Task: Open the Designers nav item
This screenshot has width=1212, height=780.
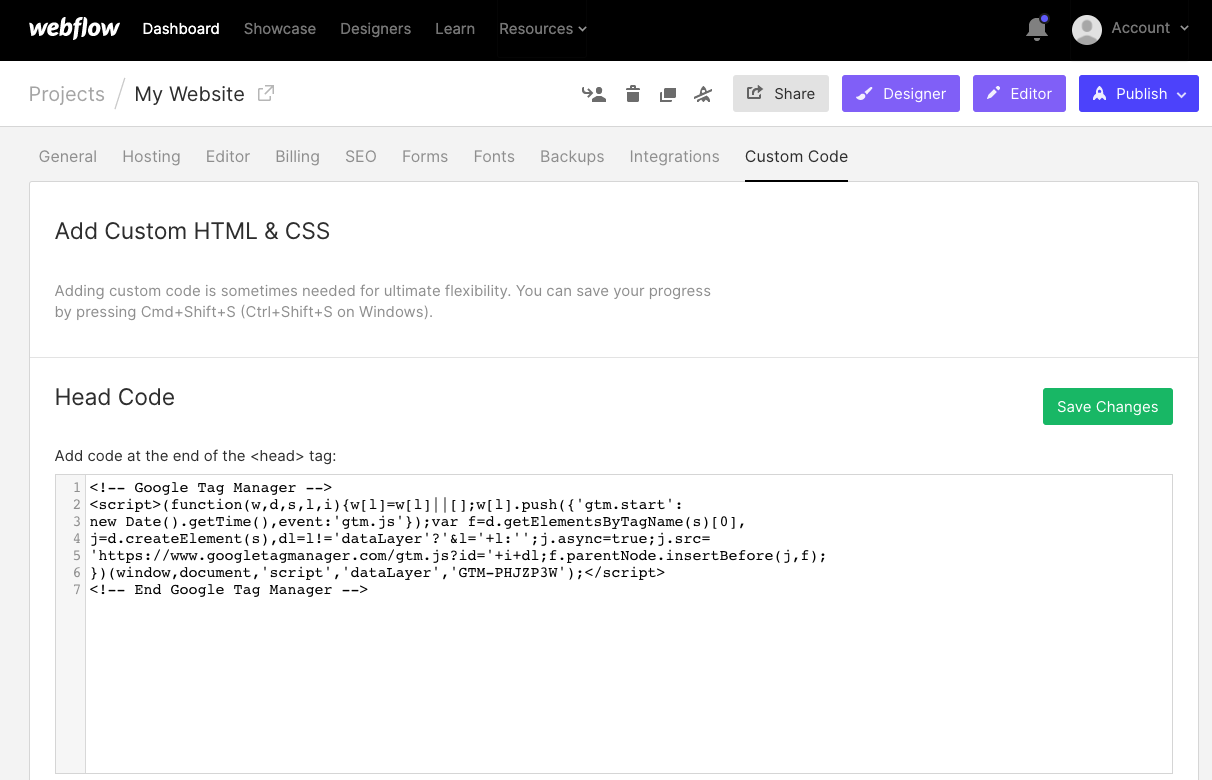Action: click(375, 29)
